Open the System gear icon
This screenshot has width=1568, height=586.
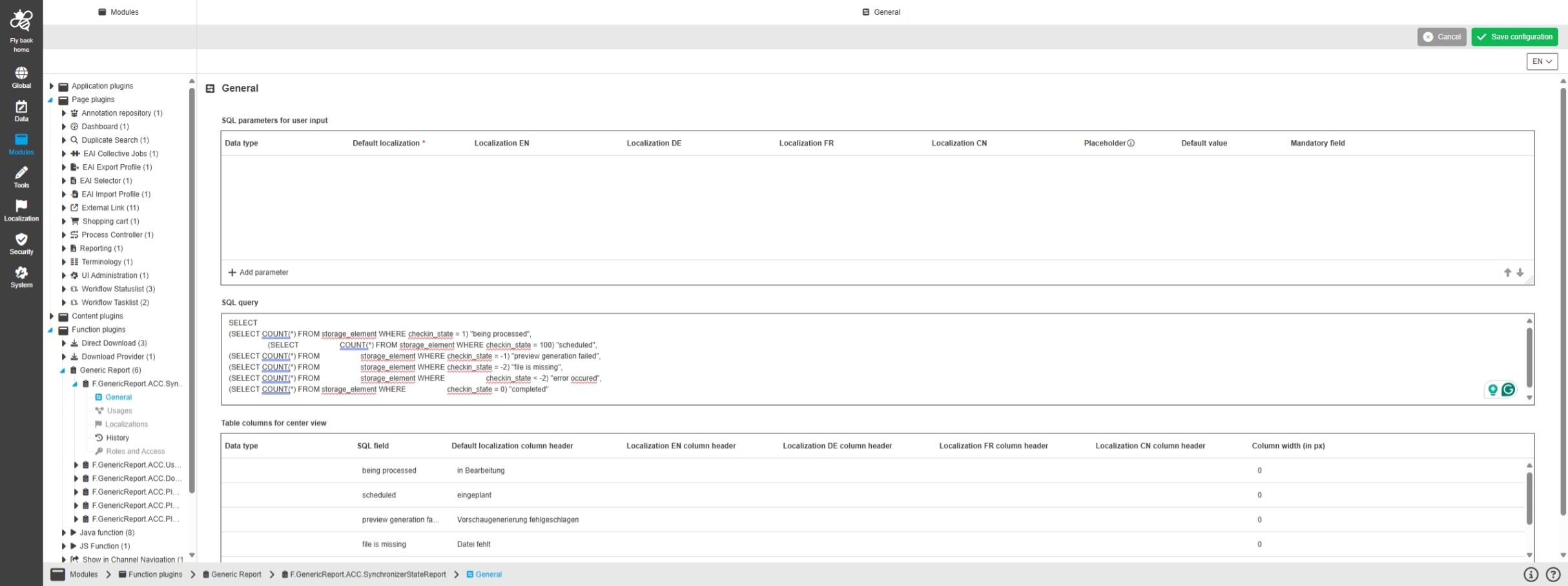tap(21, 273)
